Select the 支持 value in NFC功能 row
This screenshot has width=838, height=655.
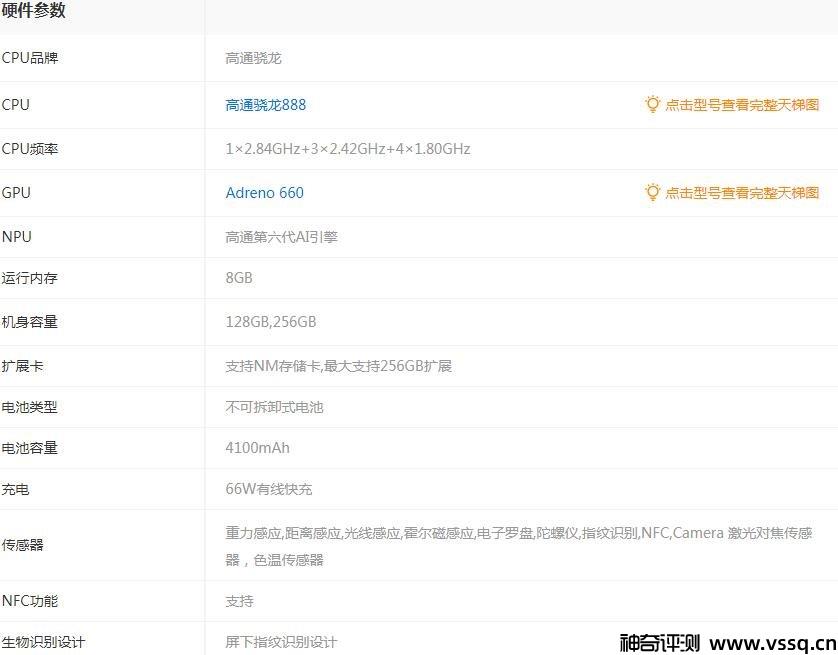coord(239,601)
